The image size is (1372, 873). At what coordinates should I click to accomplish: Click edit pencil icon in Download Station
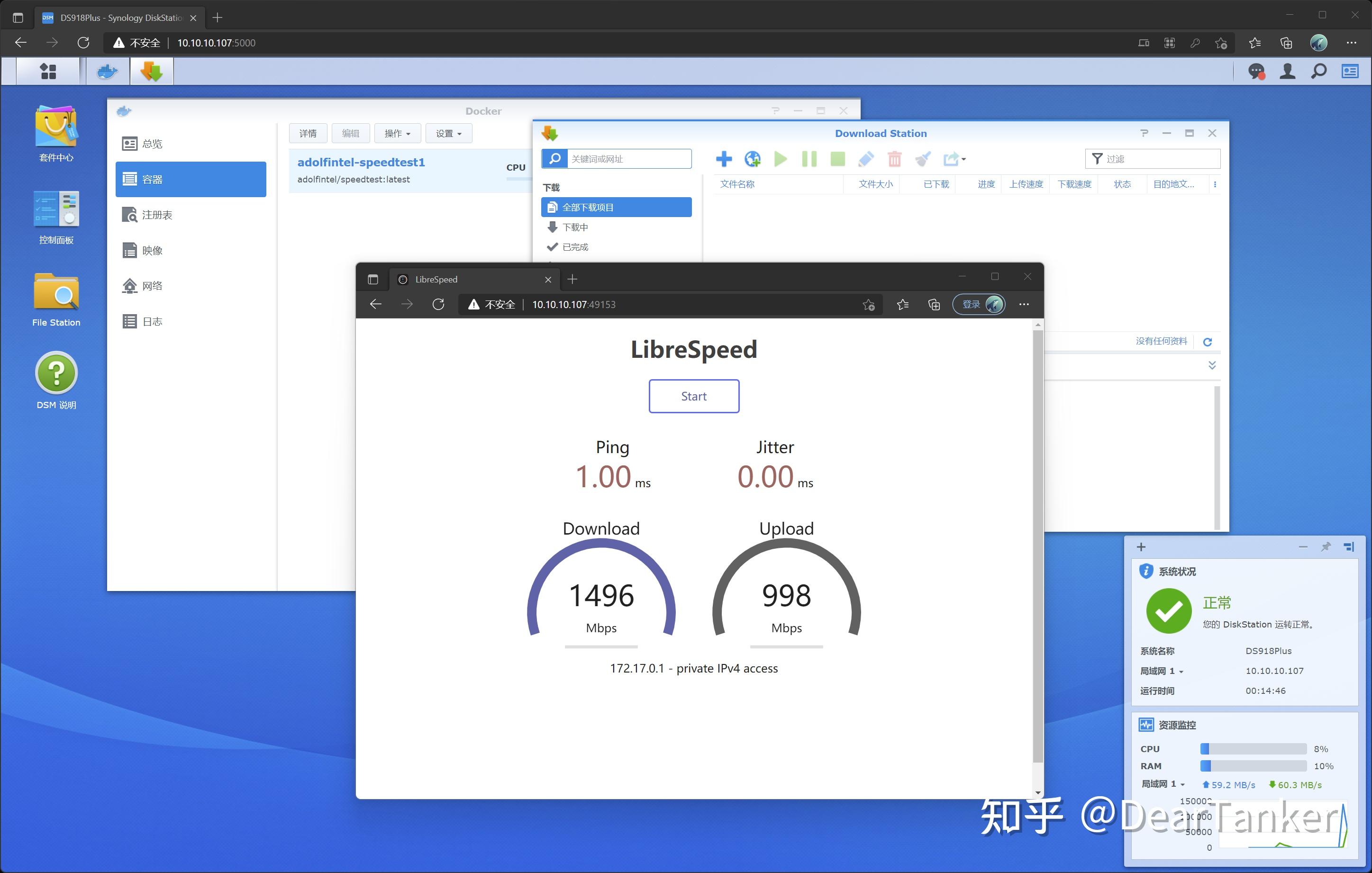866,159
